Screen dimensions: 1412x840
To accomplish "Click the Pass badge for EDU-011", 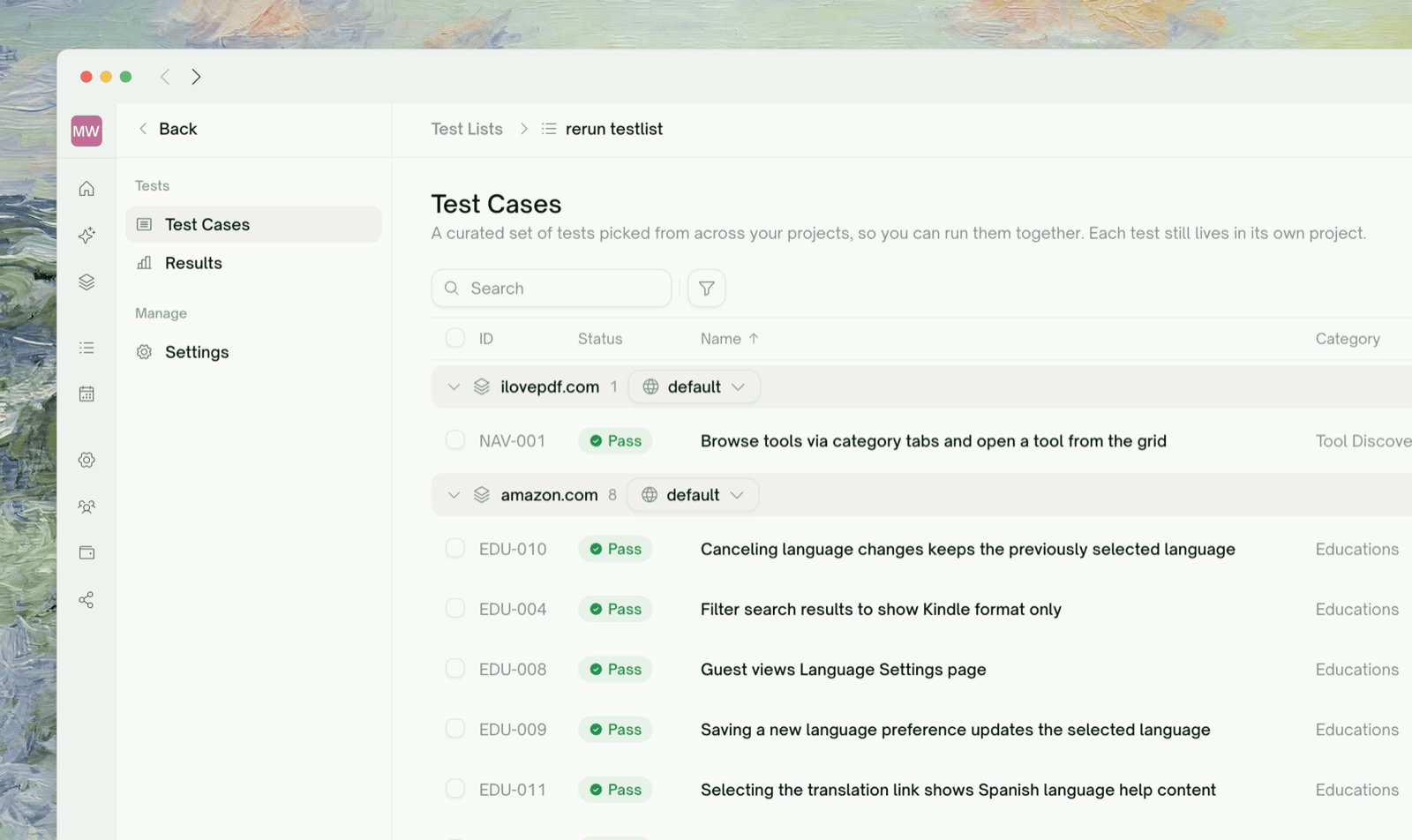I will point(615,790).
